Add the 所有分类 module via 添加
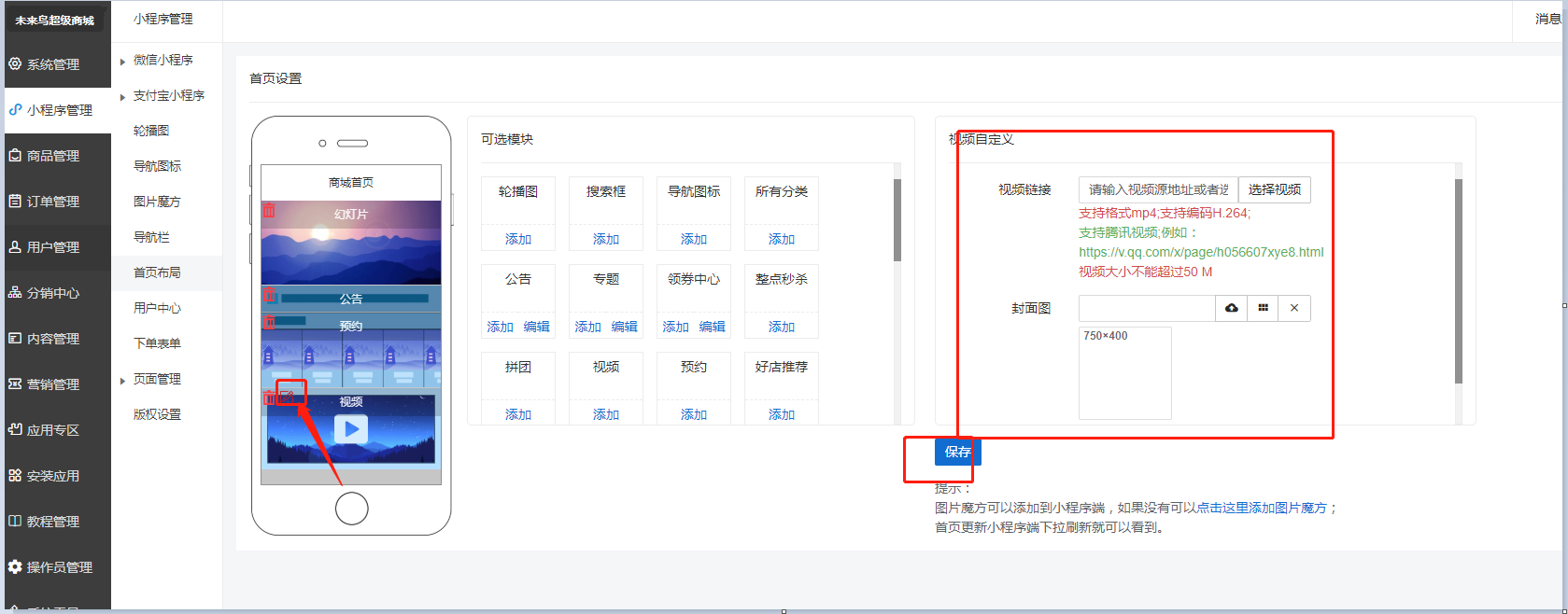Viewport: 1568px width, 614px height. coord(782,239)
